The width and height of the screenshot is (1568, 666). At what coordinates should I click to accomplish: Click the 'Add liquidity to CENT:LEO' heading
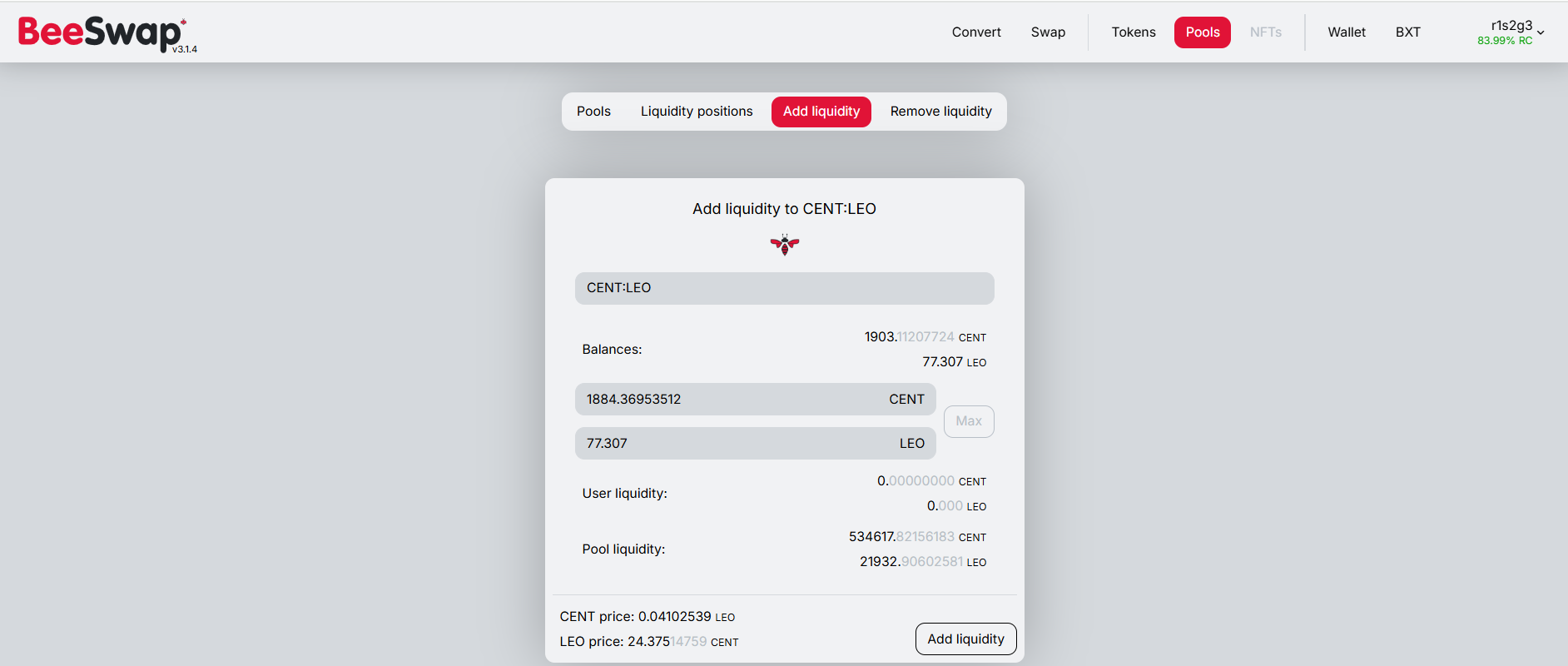(x=784, y=209)
